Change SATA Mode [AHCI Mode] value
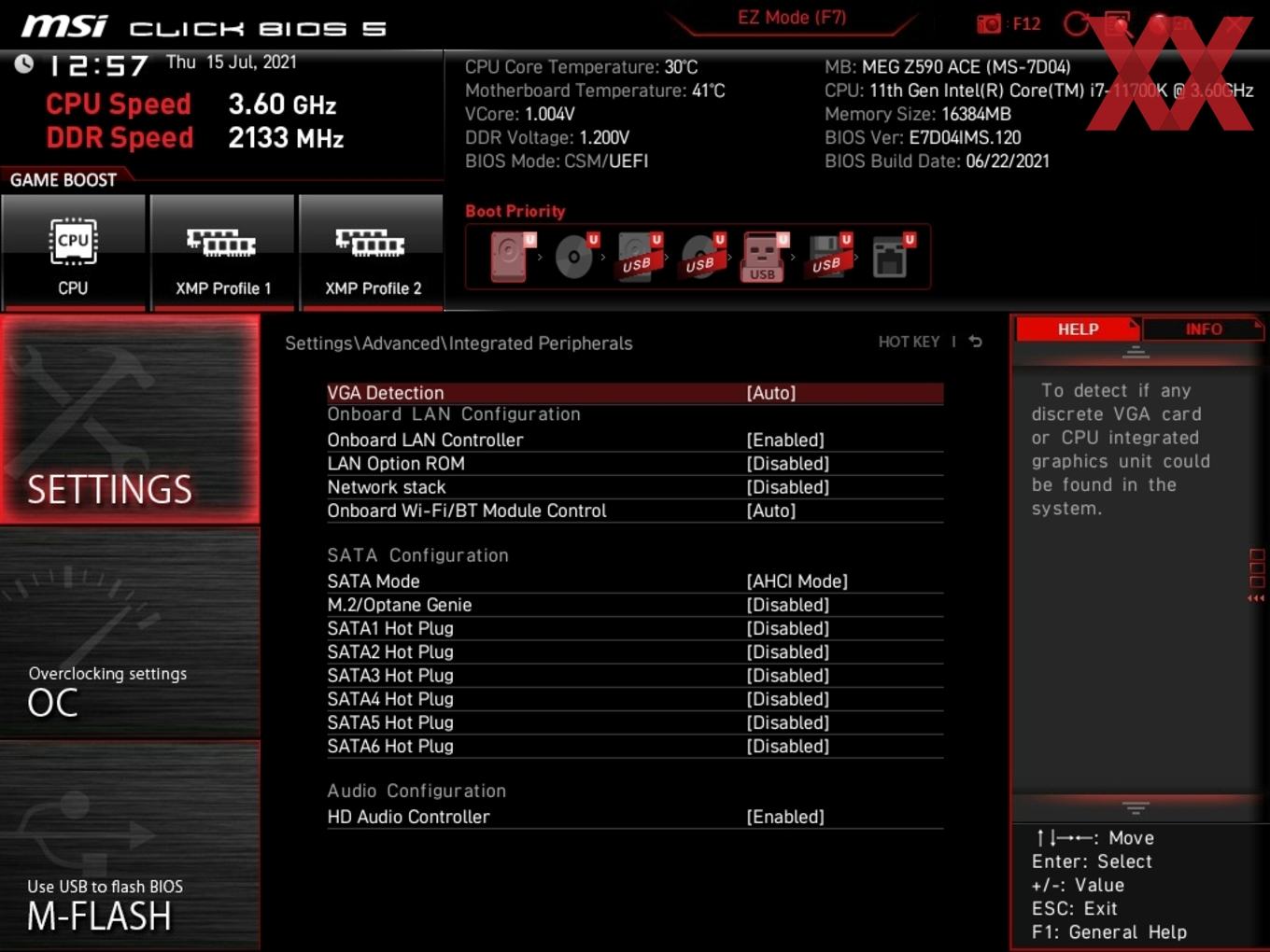The width and height of the screenshot is (1270, 952). [x=797, y=581]
